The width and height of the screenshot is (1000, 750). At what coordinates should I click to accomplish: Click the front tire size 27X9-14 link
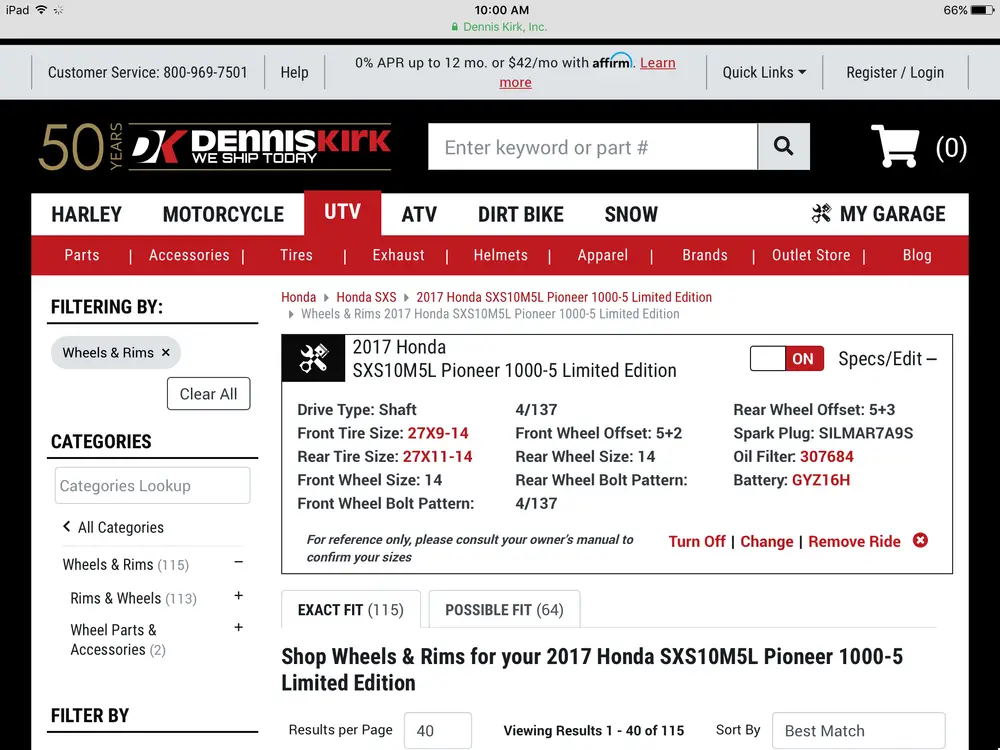pos(438,433)
